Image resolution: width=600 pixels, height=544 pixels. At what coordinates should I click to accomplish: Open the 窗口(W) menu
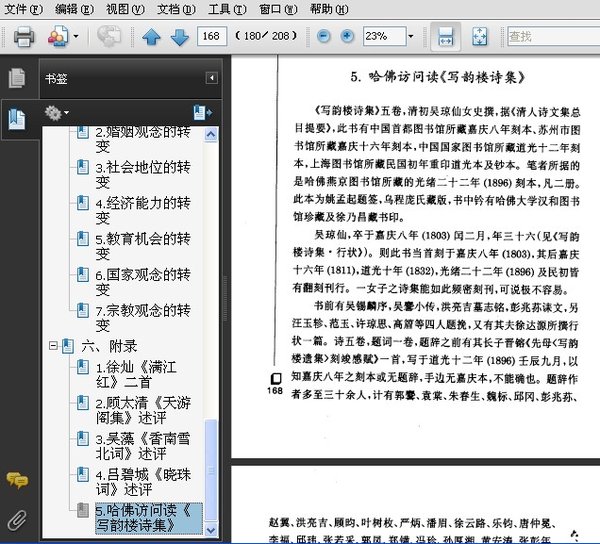tap(278, 9)
